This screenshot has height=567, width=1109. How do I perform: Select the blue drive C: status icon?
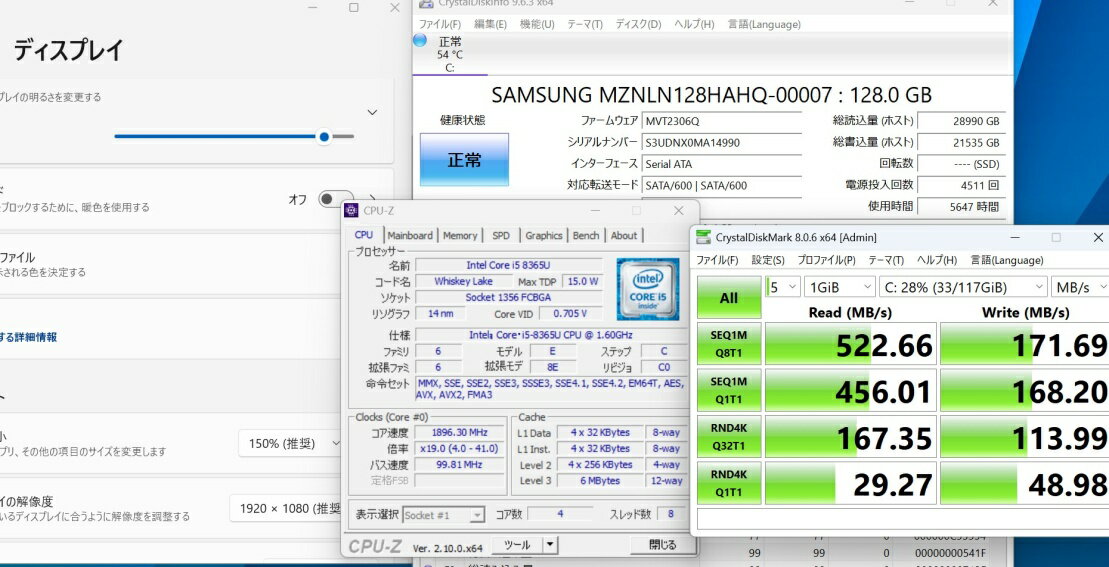pos(420,41)
